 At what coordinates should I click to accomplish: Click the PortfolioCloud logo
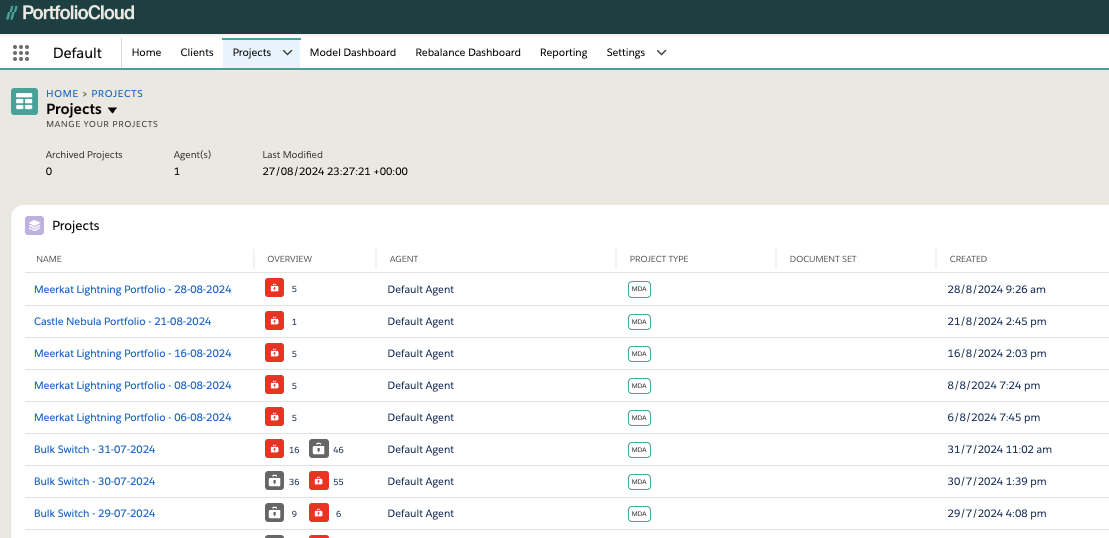[x=70, y=13]
